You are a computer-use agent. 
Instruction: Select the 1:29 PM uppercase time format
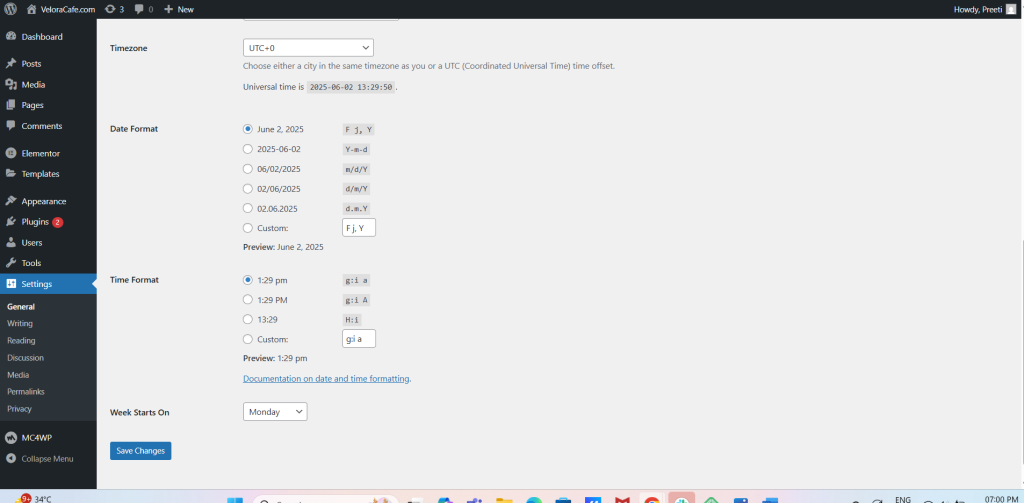click(248, 299)
